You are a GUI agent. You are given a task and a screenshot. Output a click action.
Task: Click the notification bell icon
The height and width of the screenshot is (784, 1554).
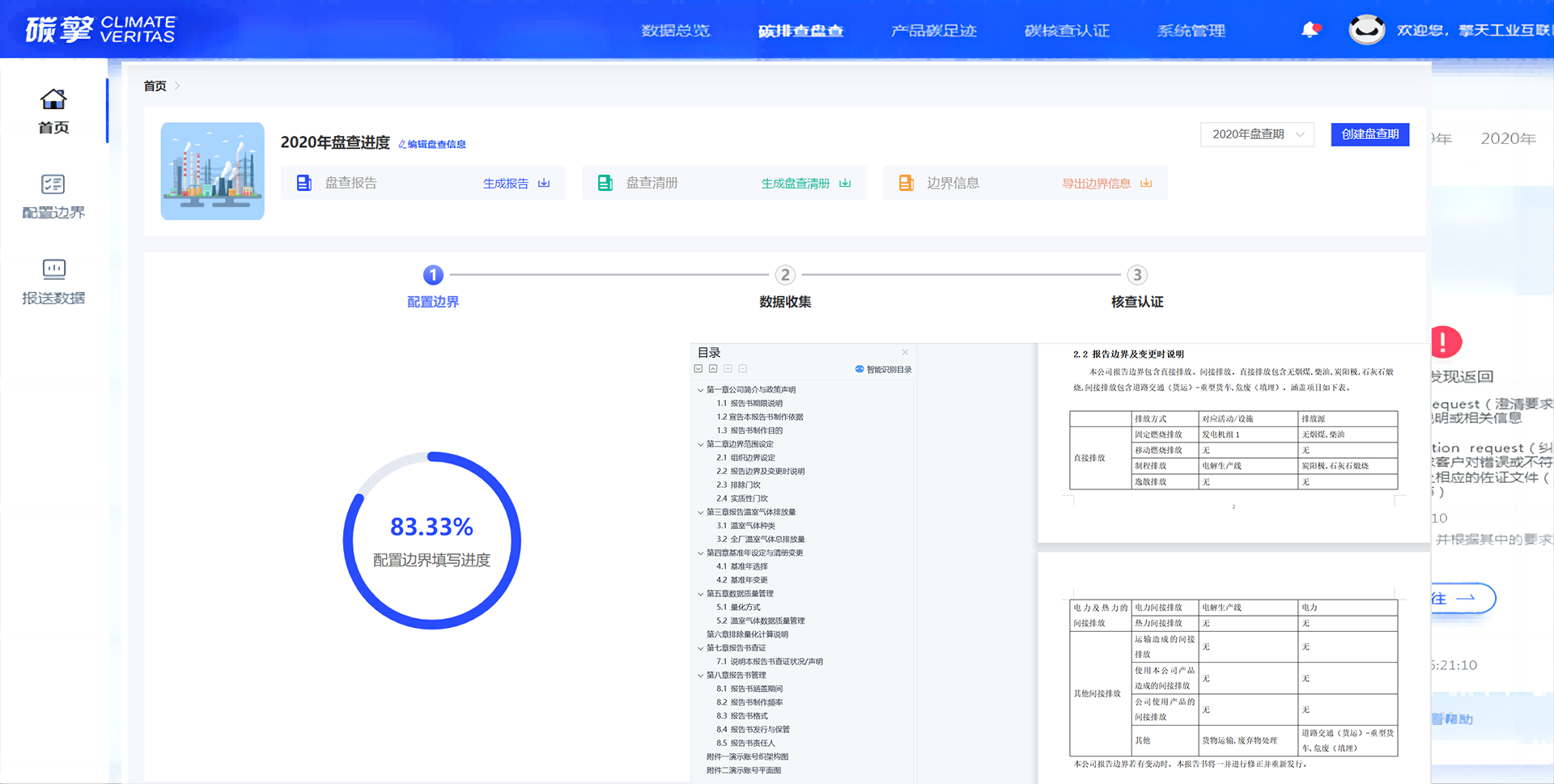point(1310,30)
